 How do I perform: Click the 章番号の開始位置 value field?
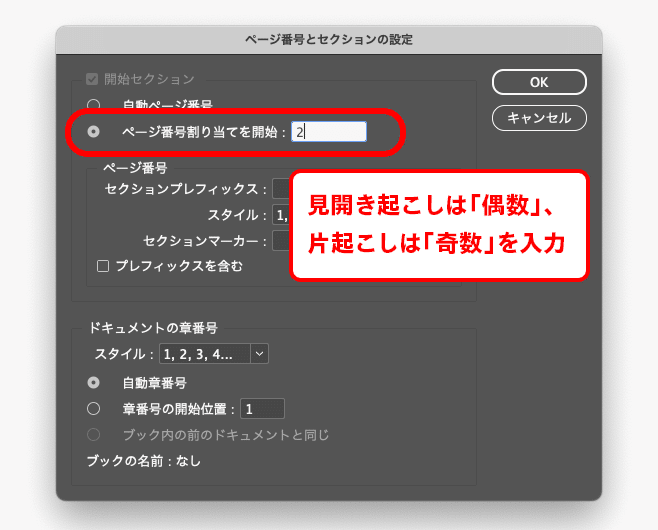[262, 409]
